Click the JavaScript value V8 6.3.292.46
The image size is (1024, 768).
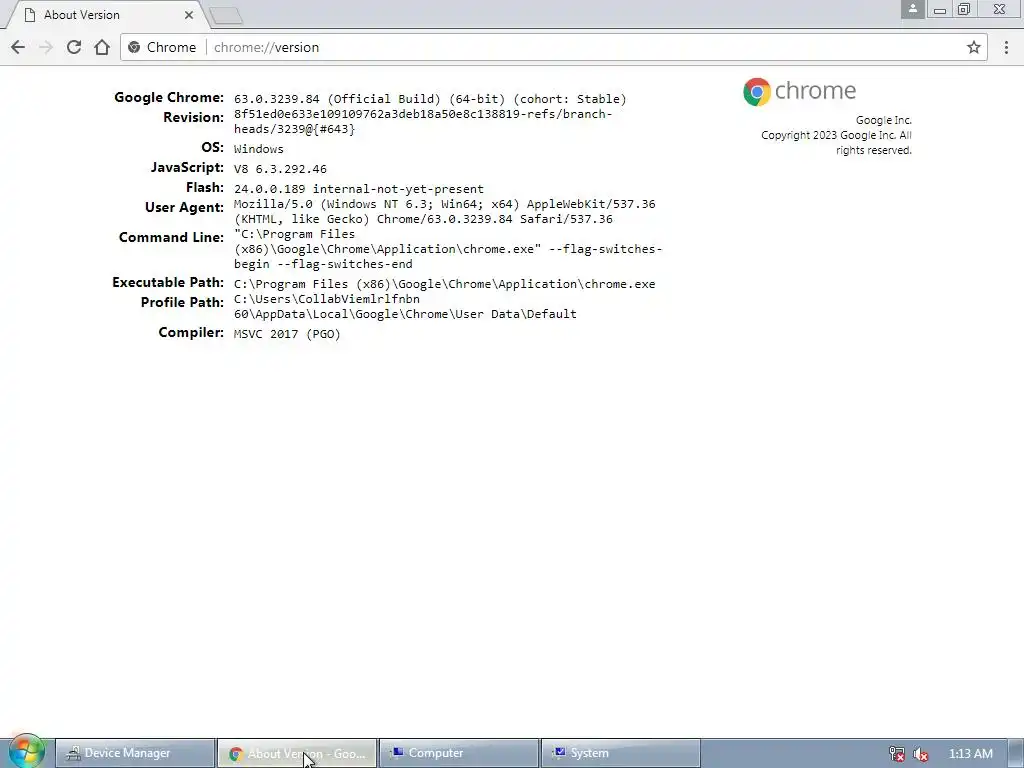[x=280, y=169]
